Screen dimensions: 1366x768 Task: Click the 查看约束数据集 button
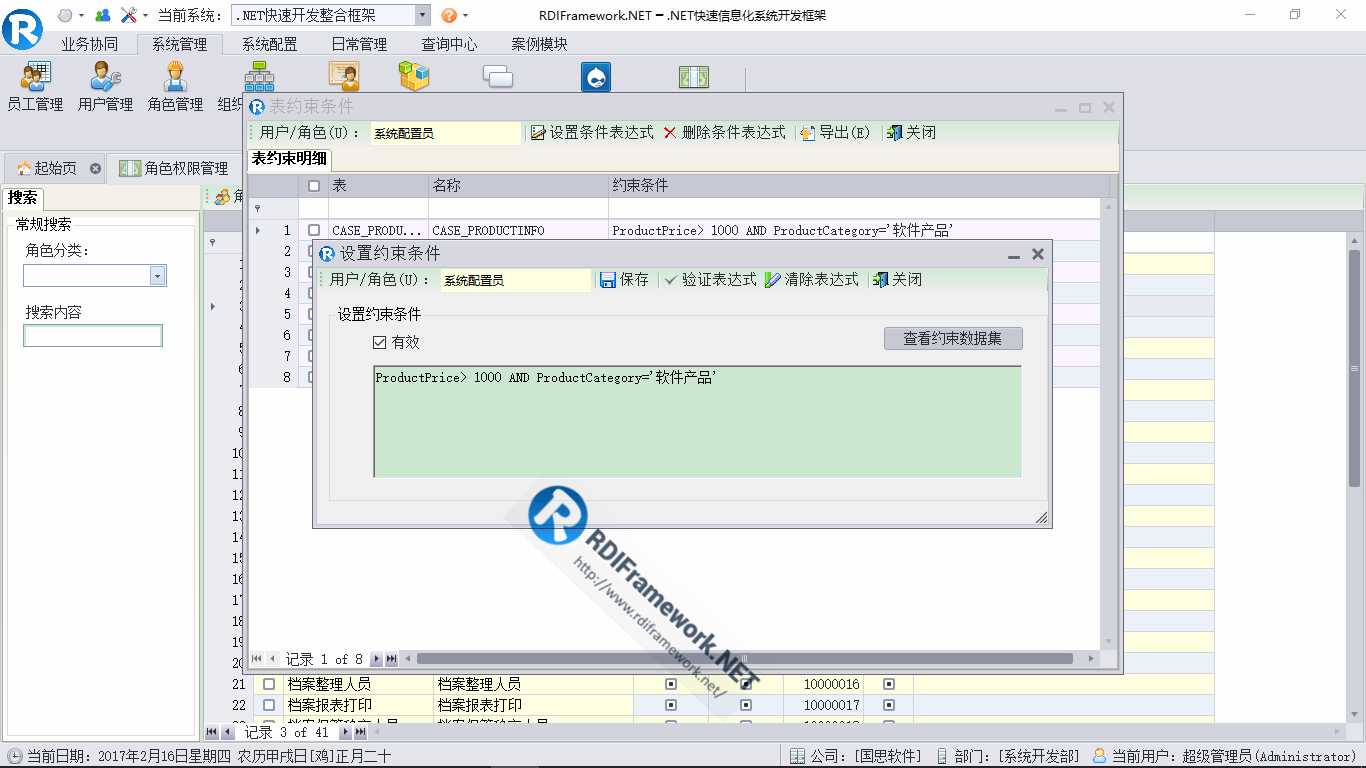pos(953,338)
